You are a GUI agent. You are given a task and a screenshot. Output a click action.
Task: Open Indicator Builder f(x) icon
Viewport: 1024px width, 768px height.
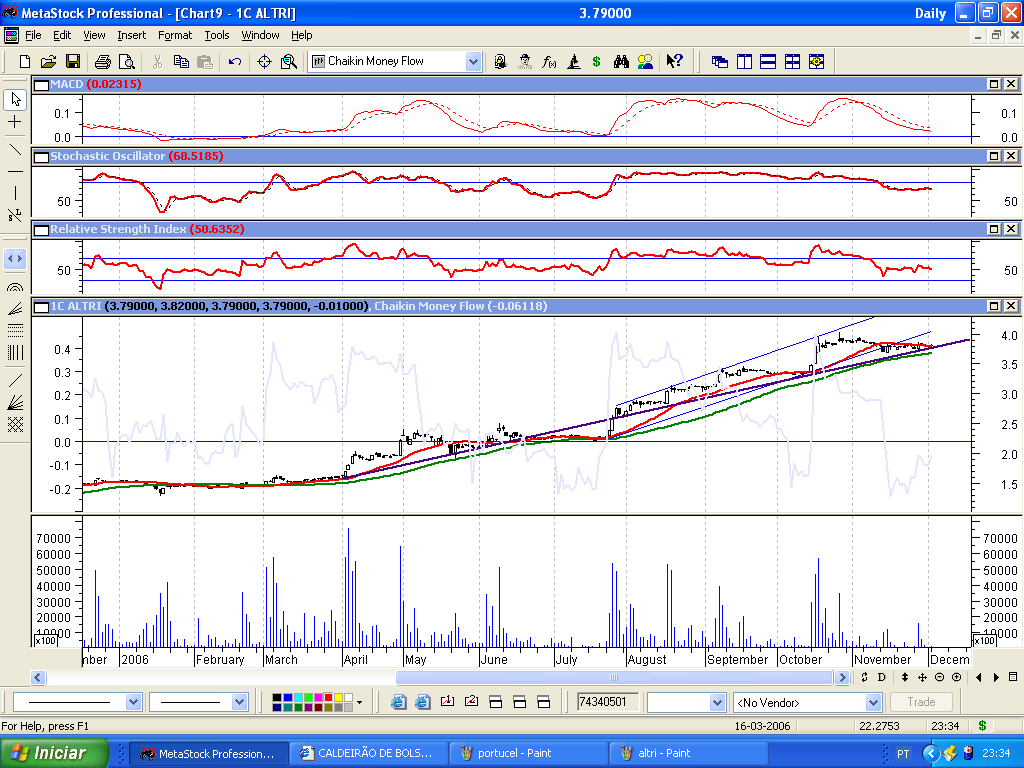[x=549, y=61]
